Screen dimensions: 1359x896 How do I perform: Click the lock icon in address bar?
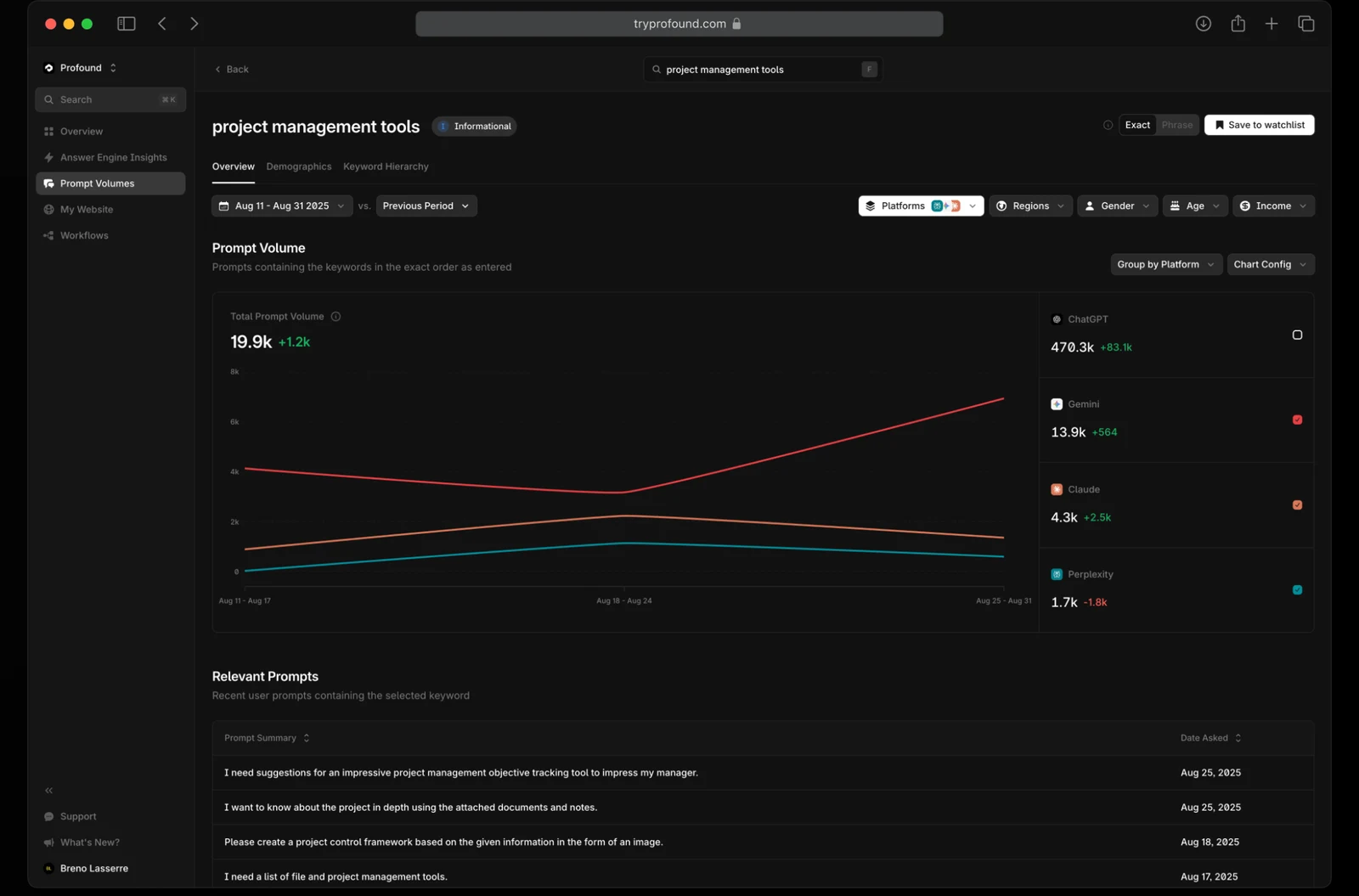pyautogui.click(x=736, y=24)
